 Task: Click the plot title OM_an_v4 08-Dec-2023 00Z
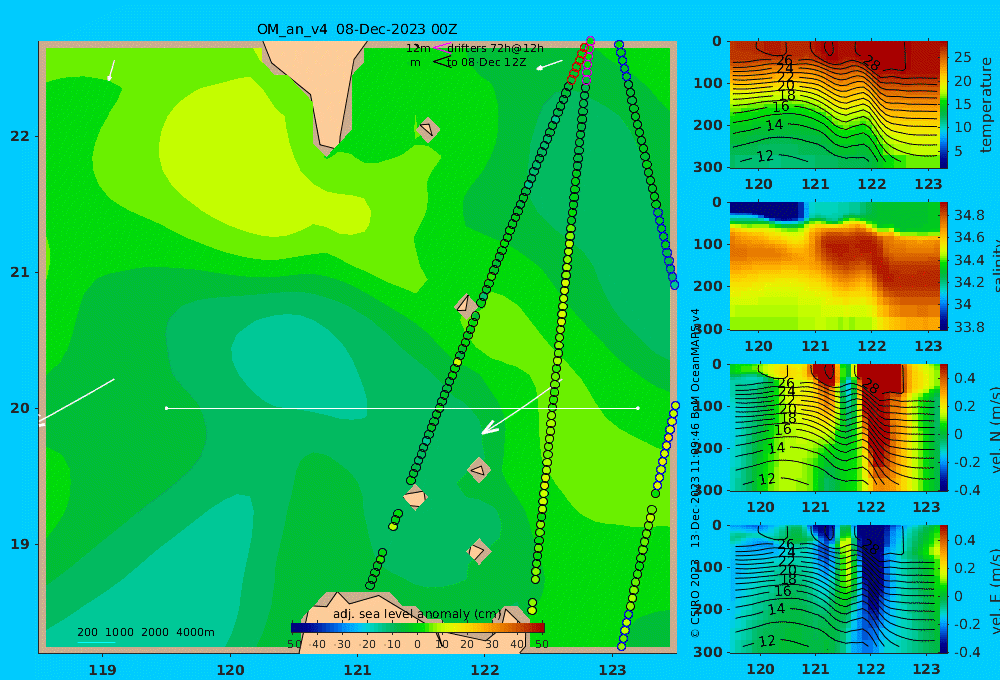pyautogui.click(x=357, y=29)
